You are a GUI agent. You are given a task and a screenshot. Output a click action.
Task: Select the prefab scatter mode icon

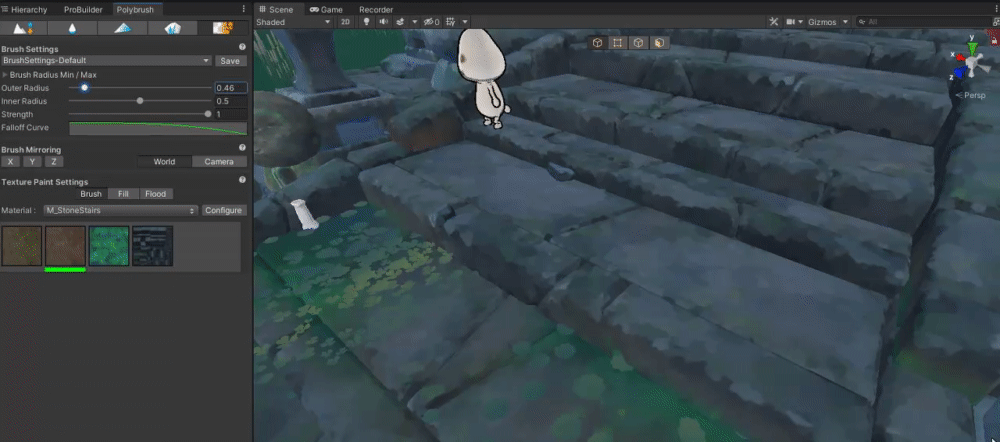pyautogui.click(x=173, y=28)
